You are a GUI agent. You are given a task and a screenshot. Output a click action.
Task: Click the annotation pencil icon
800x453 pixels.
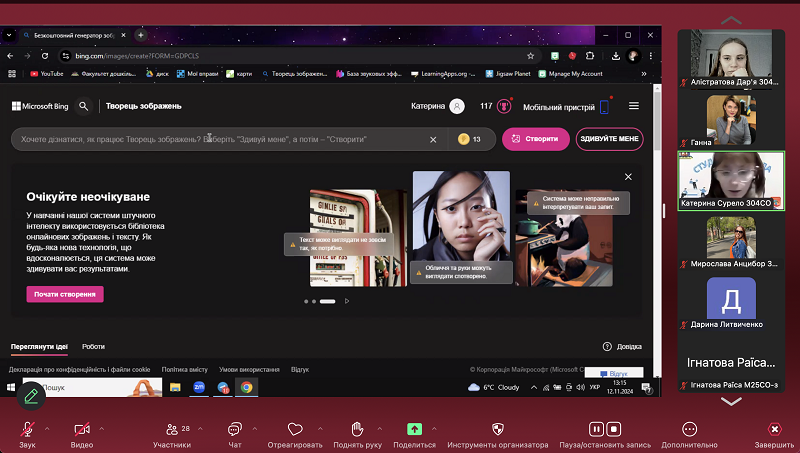pyautogui.click(x=31, y=396)
